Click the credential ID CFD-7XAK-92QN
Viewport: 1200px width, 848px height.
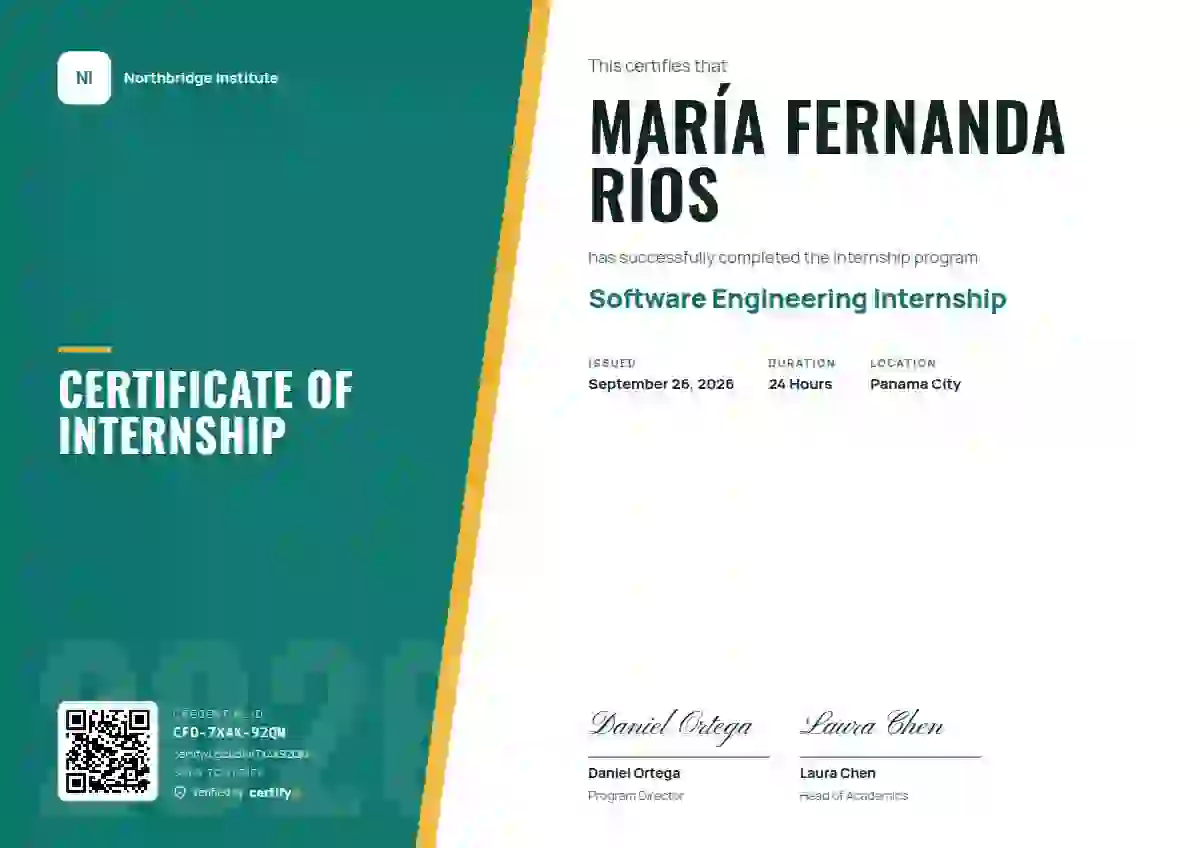229,733
